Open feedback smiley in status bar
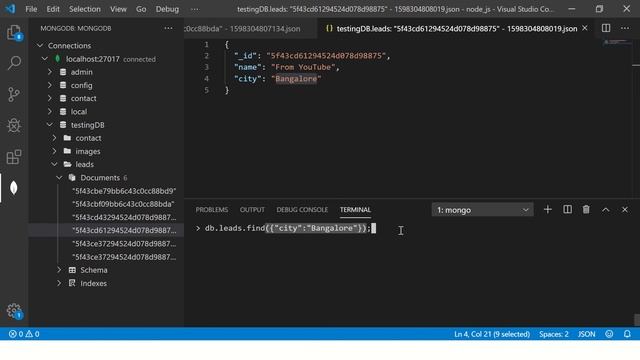 609,334
